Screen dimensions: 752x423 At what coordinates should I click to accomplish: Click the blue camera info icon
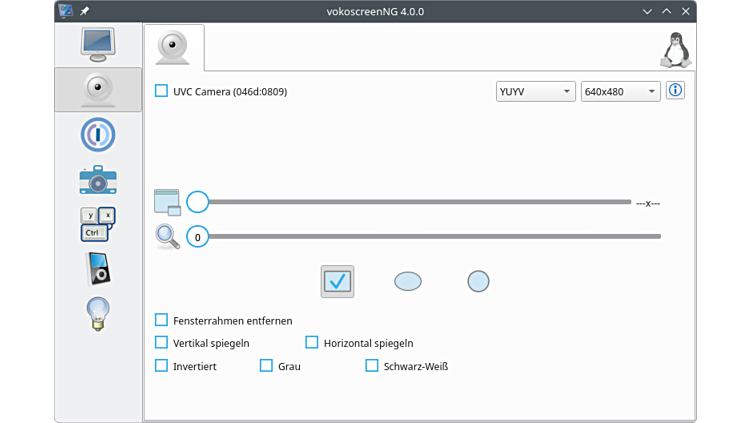(675, 91)
